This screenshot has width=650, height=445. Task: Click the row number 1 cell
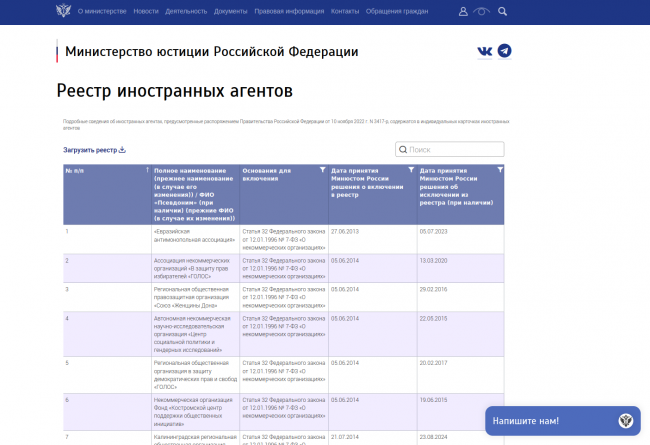(107, 239)
